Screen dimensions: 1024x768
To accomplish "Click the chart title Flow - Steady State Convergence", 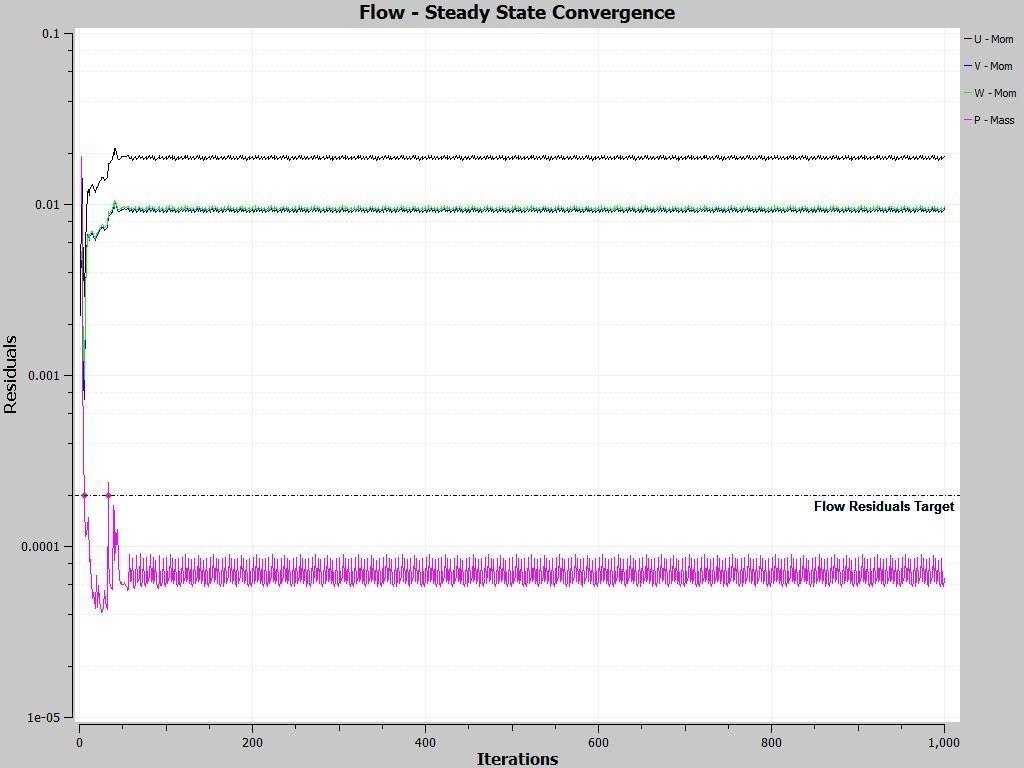I will coord(517,12).
